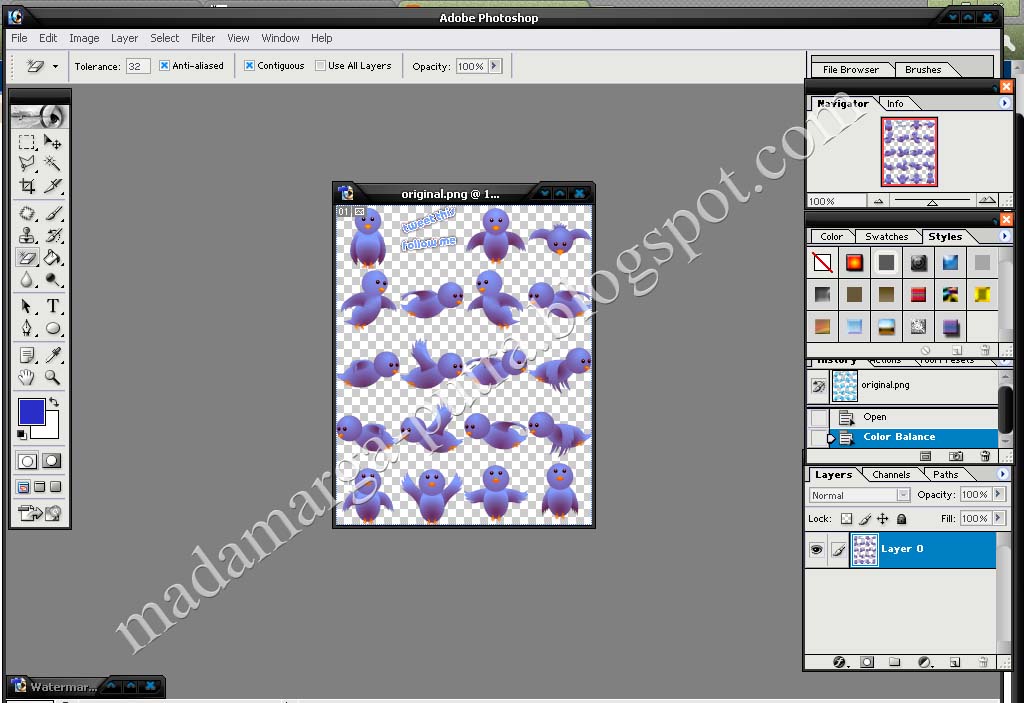Screen dimensions: 1024x703
Task: Uncheck the Anti-aliased checkbox
Action: pos(165,65)
